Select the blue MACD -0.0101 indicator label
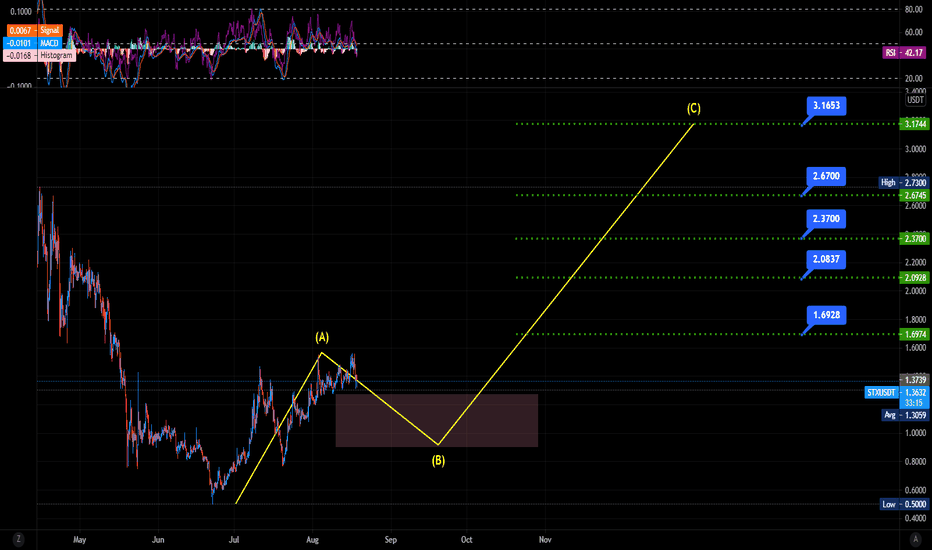This screenshot has height=550, width=932. click(x=32, y=43)
